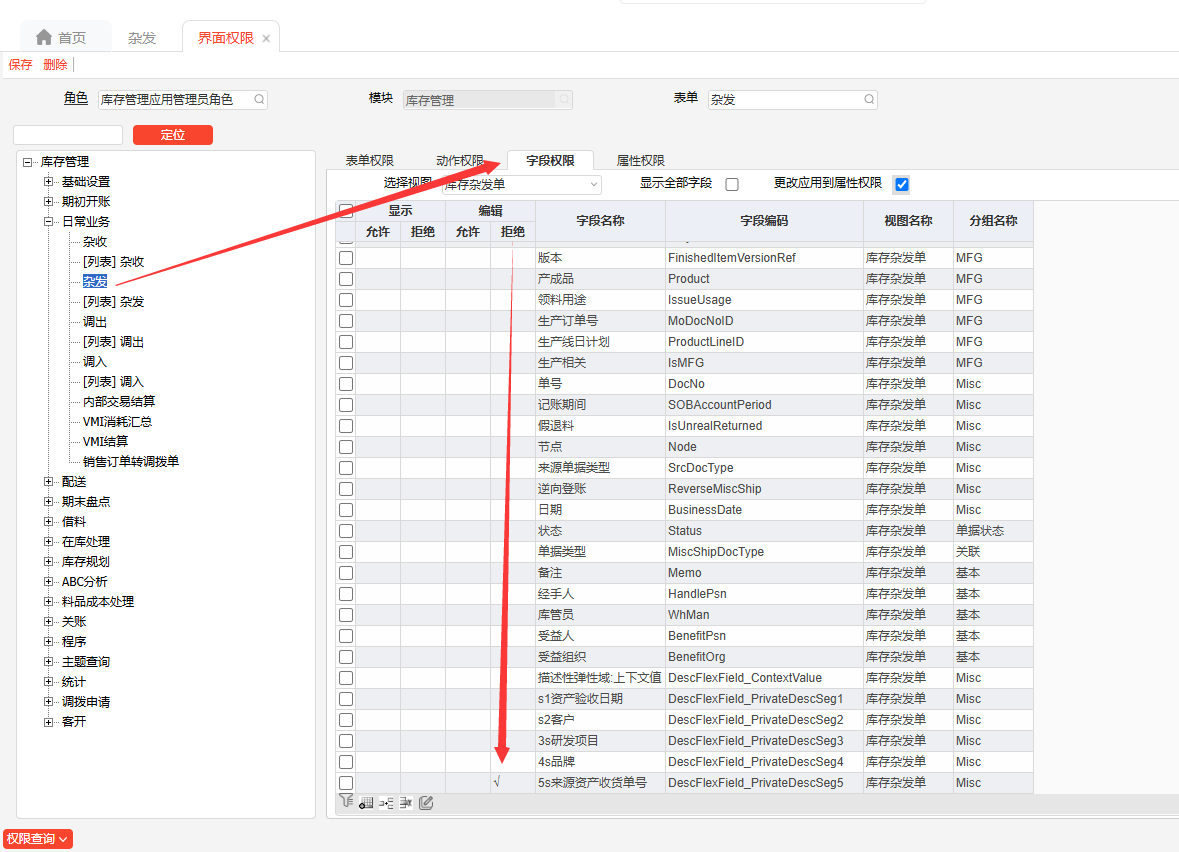Click the home icon on 首页 tab

[x=44, y=37]
